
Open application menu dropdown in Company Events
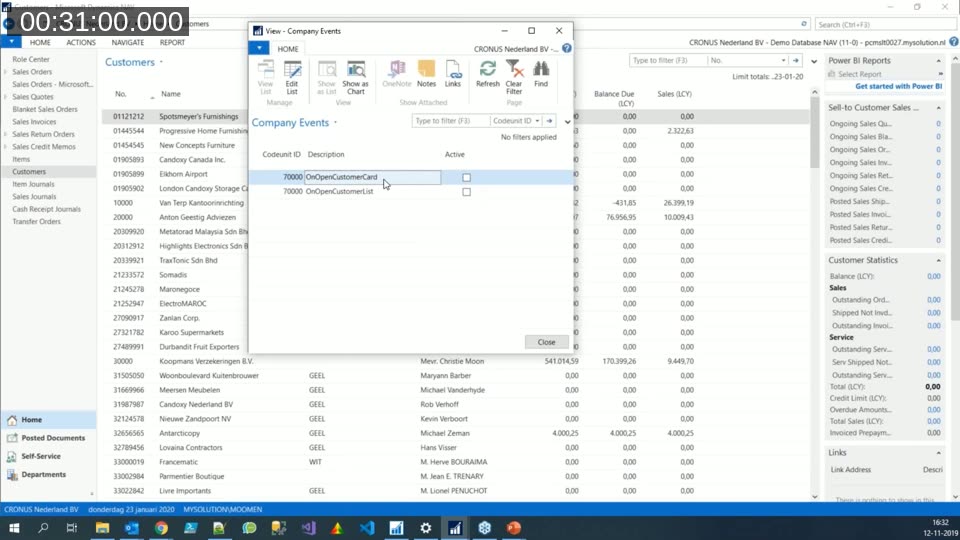259,48
